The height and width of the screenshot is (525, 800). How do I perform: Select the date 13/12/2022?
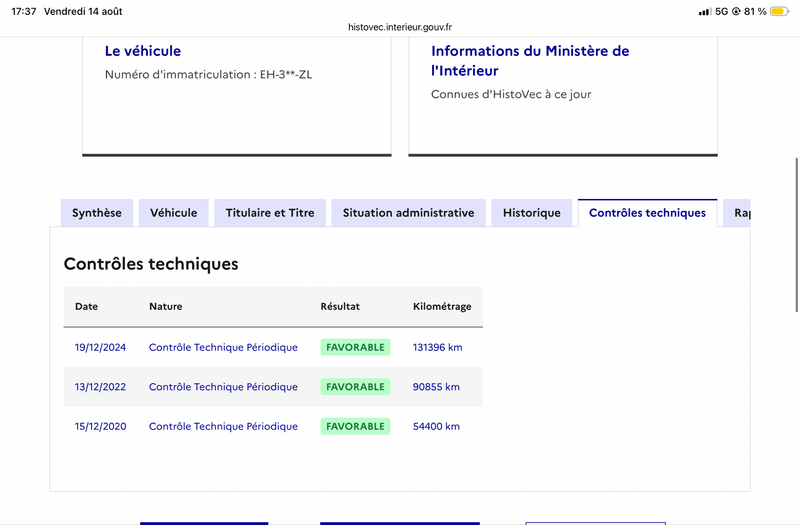[101, 387]
